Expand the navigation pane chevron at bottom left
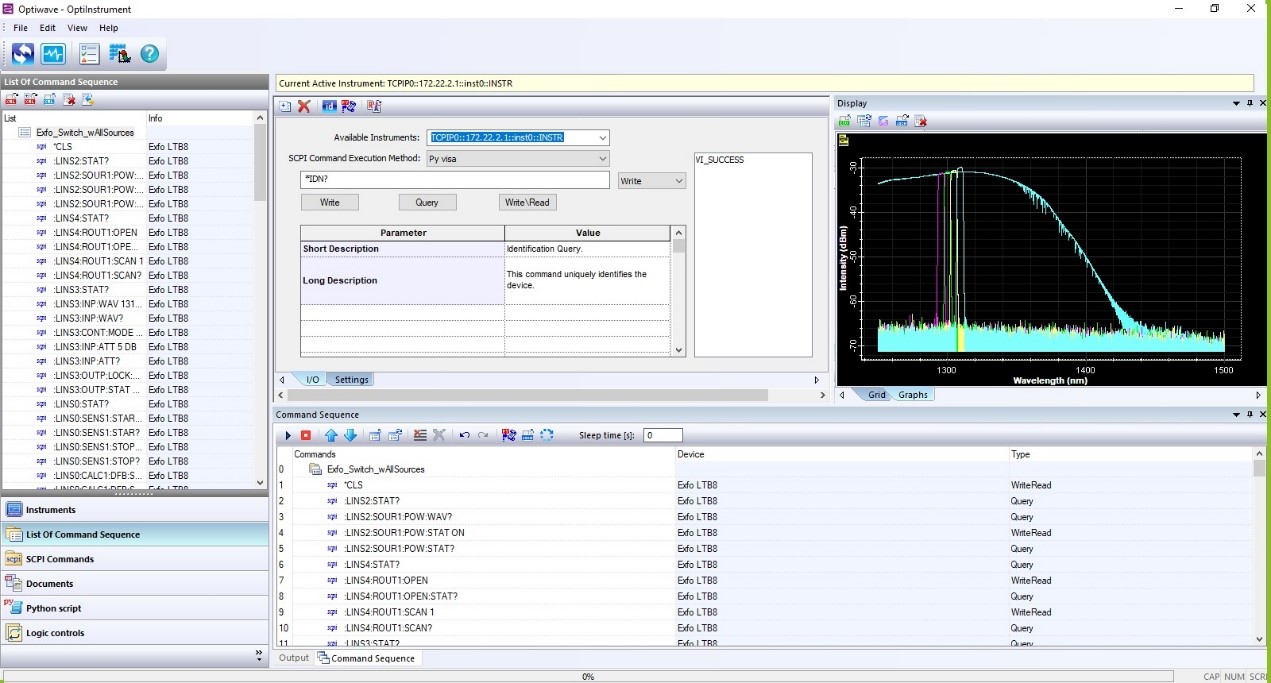Viewport: 1271px width, 683px height. pyautogui.click(x=259, y=656)
